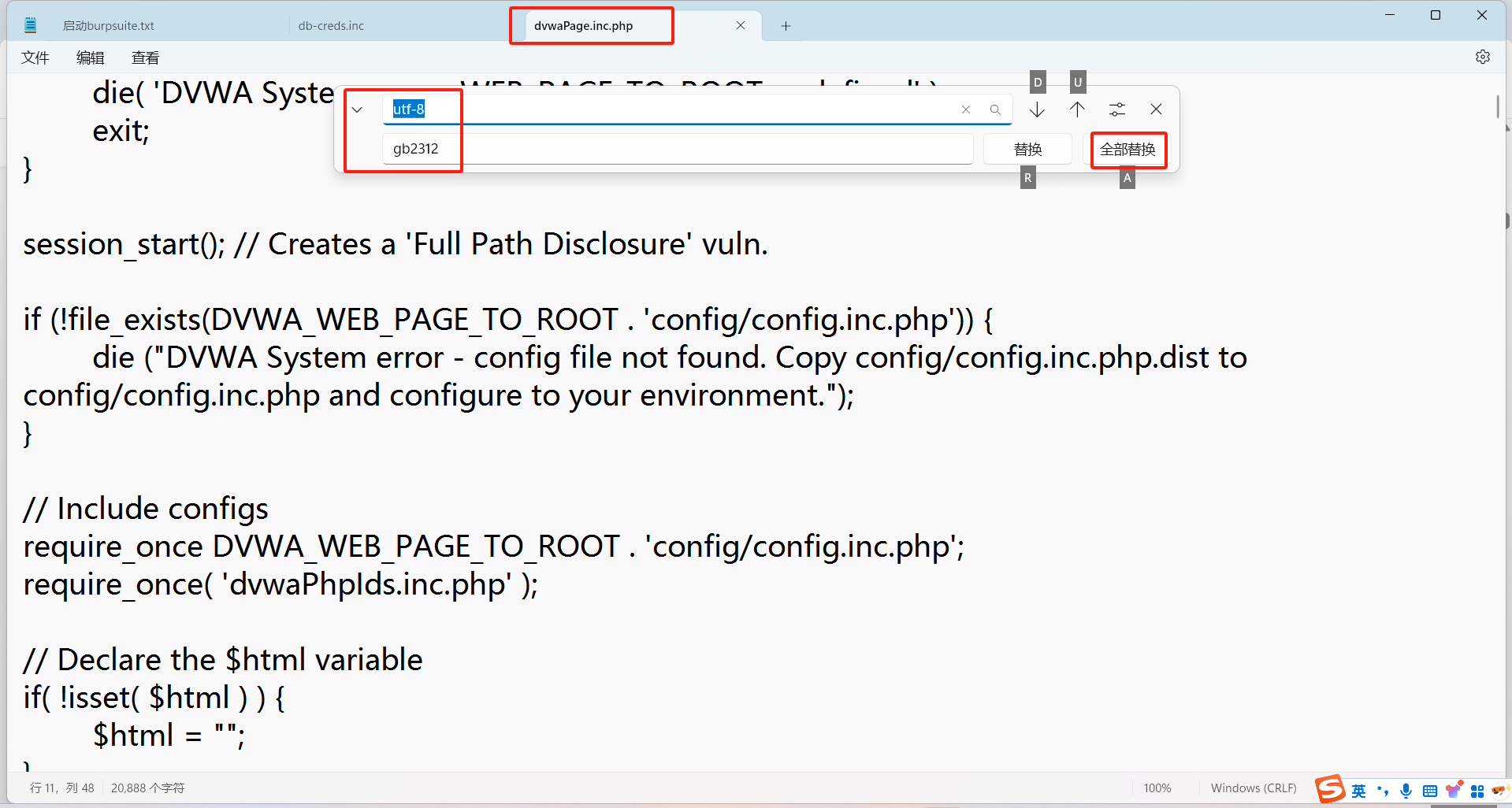The width and height of the screenshot is (1512, 808).
Task: Open the 编辑 menu
Action: click(x=90, y=57)
